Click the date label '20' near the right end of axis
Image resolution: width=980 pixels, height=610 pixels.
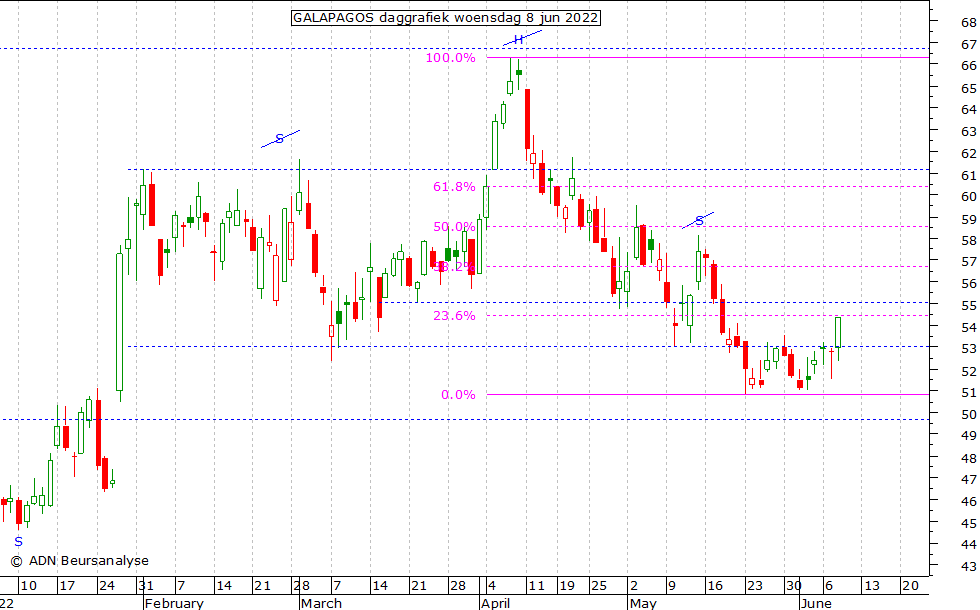[x=911, y=586]
